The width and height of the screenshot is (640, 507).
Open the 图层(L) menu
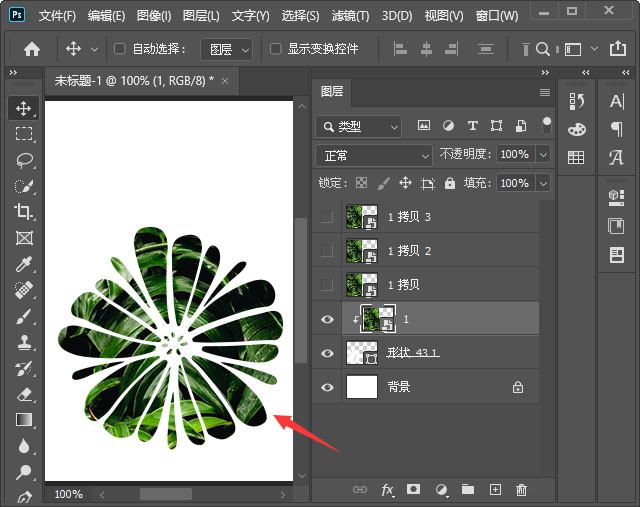tap(202, 16)
